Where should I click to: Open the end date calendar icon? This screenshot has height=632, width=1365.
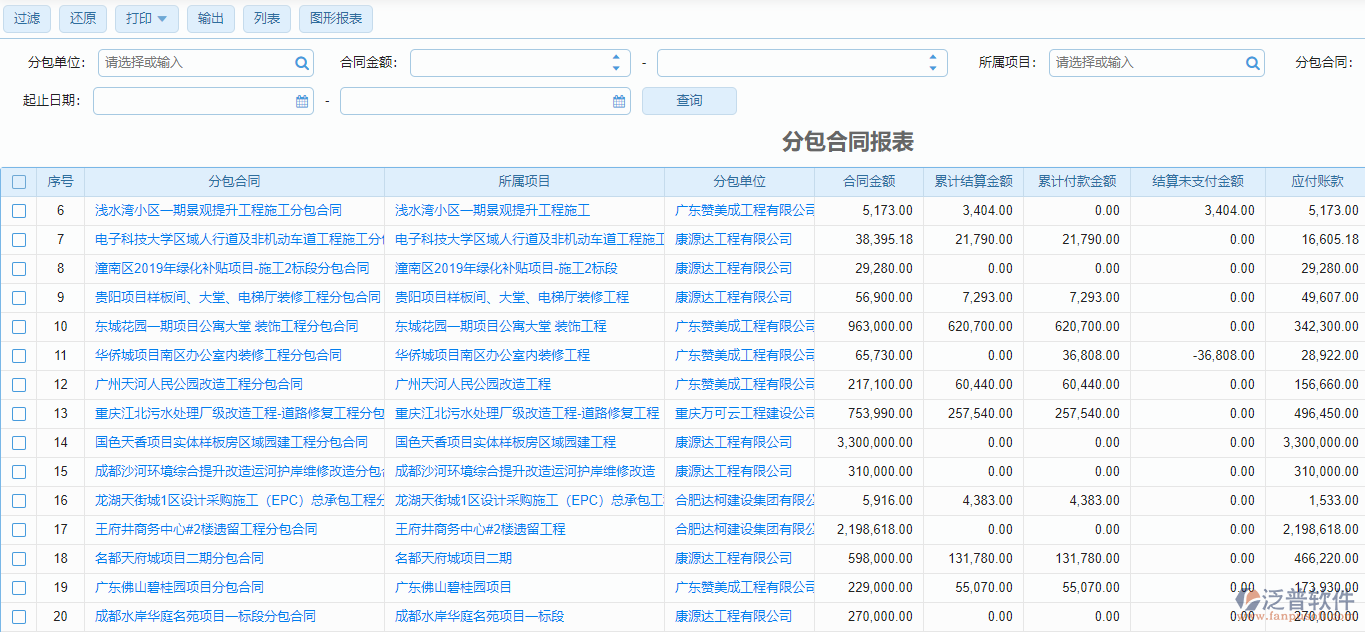[x=618, y=100]
